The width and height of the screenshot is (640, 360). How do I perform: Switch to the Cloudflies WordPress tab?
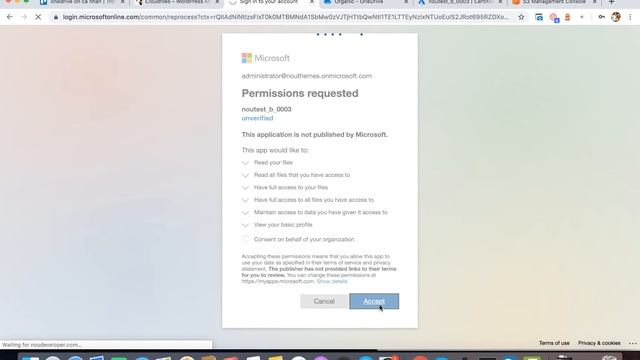coord(176,2)
